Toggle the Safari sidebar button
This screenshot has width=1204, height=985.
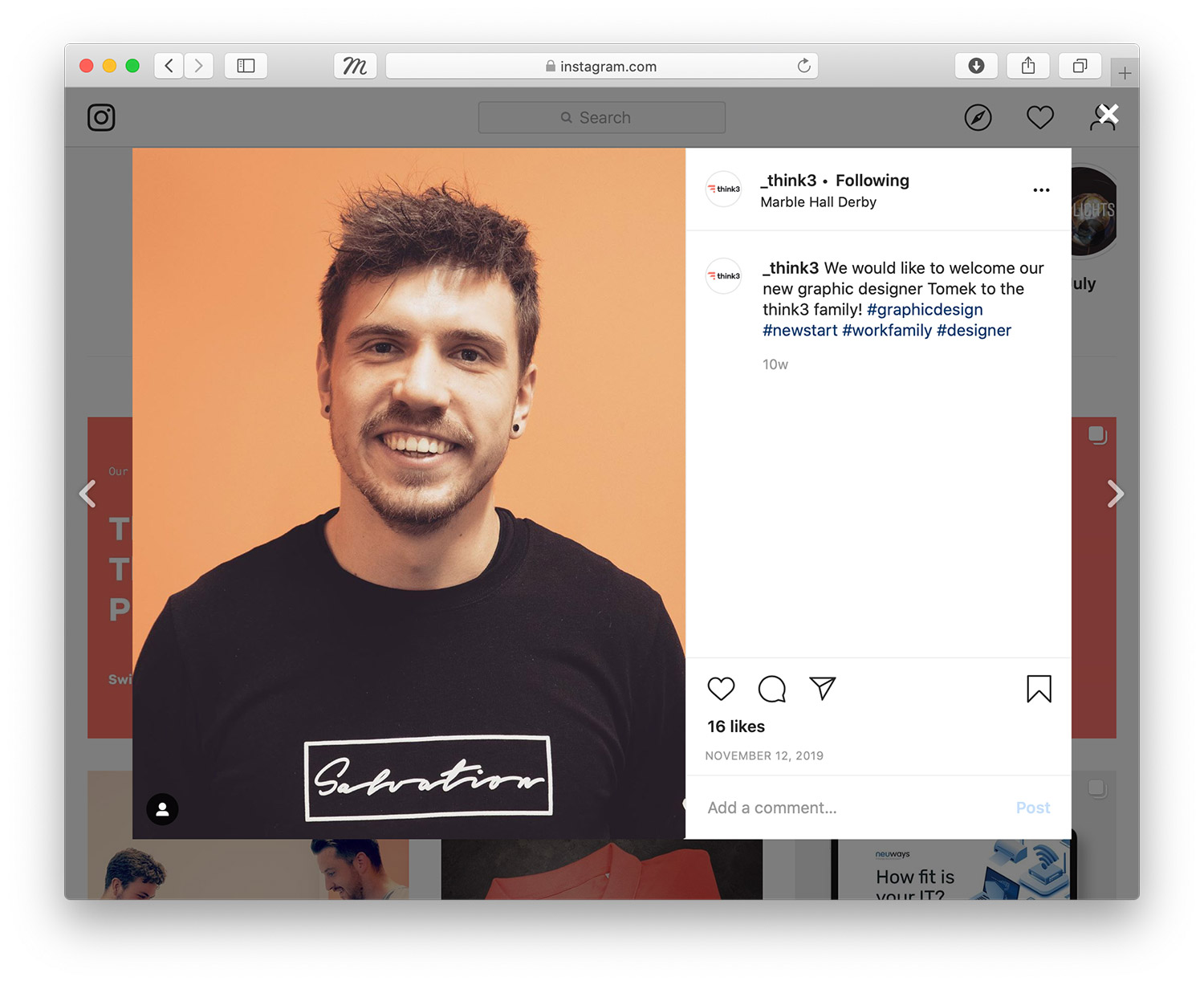click(x=246, y=66)
